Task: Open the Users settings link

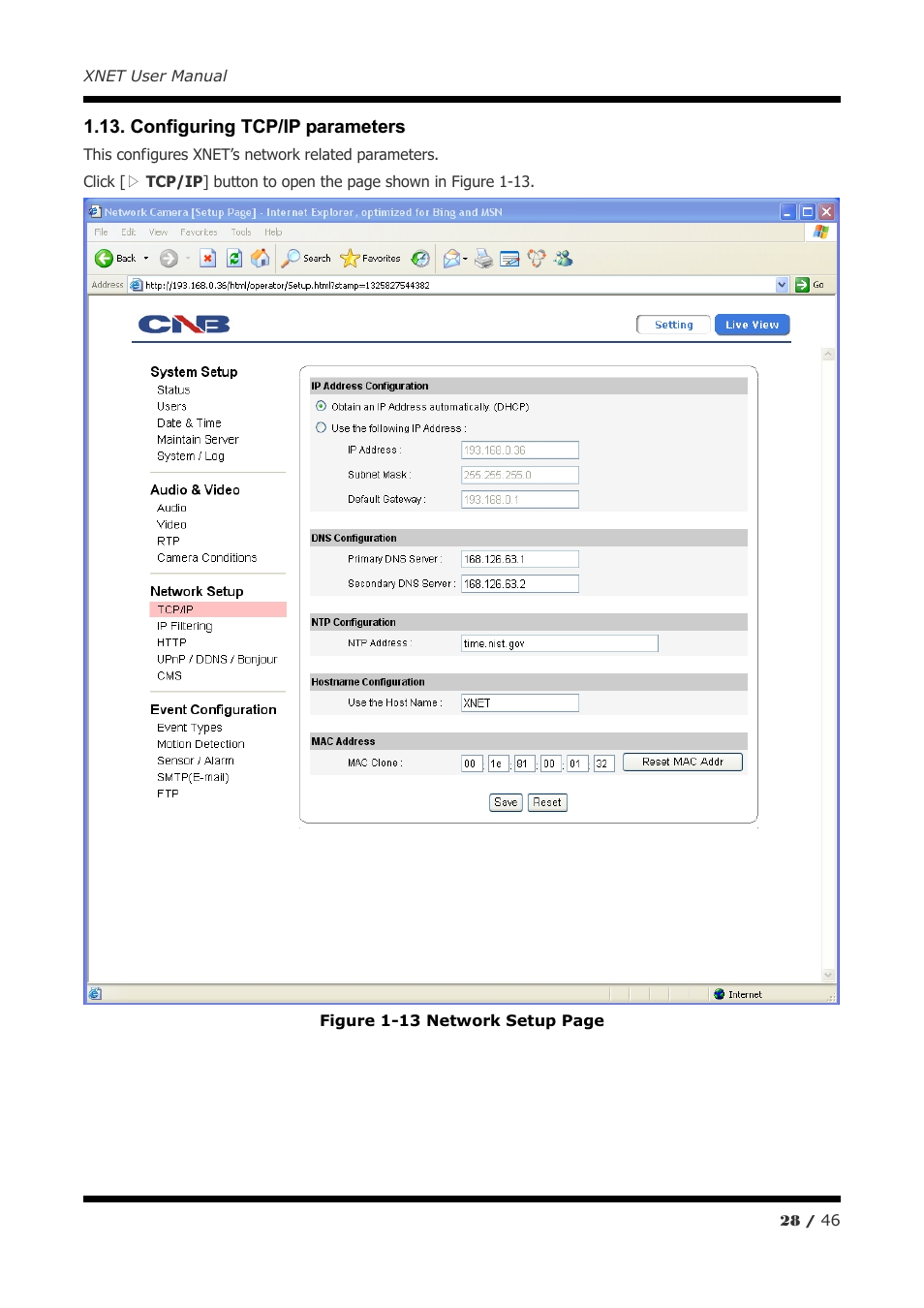Action: [x=171, y=407]
